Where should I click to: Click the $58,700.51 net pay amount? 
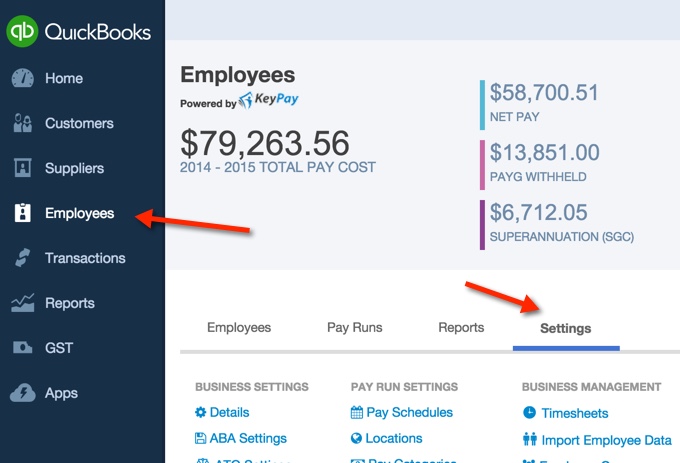pyautogui.click(x=544, y=92)
